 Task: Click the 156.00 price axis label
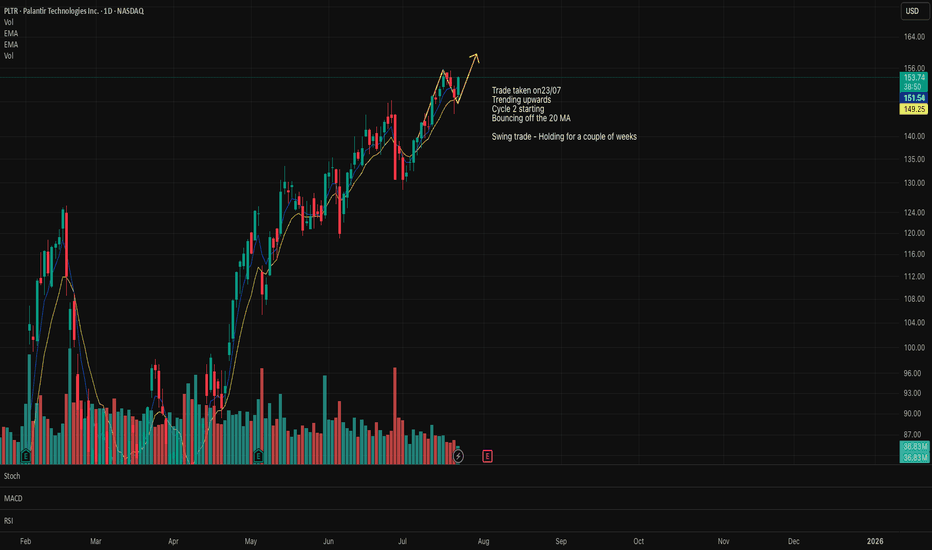914,68
